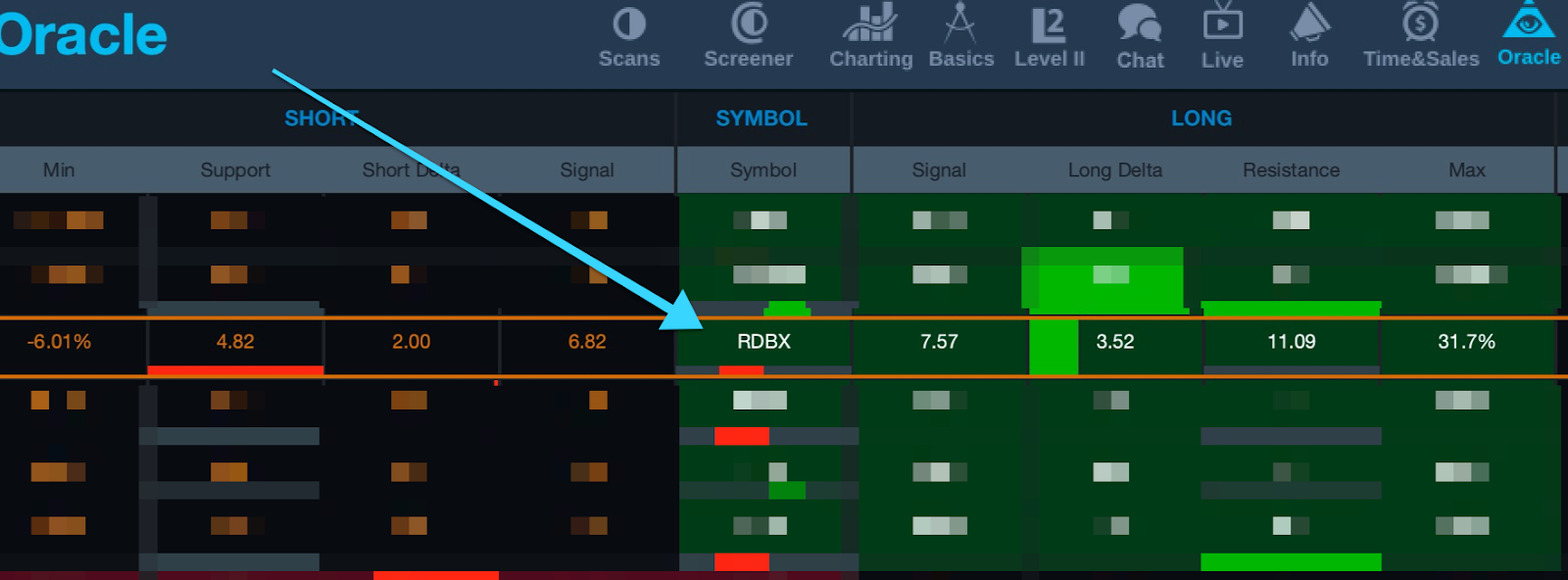Image resolution: width=1568 pixels, height=580 pixels.
Task: Open the Chat bubbles icon
Action: (1140, 24)
